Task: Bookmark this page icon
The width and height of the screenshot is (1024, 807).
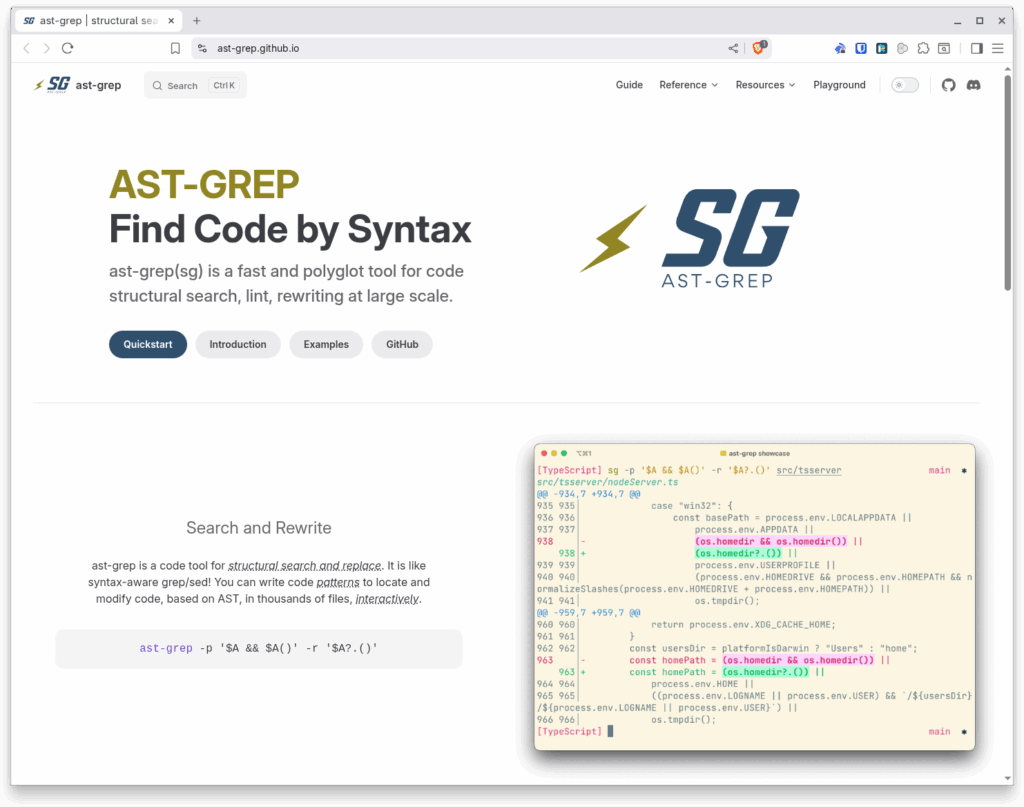Action: tap(175, 48)
